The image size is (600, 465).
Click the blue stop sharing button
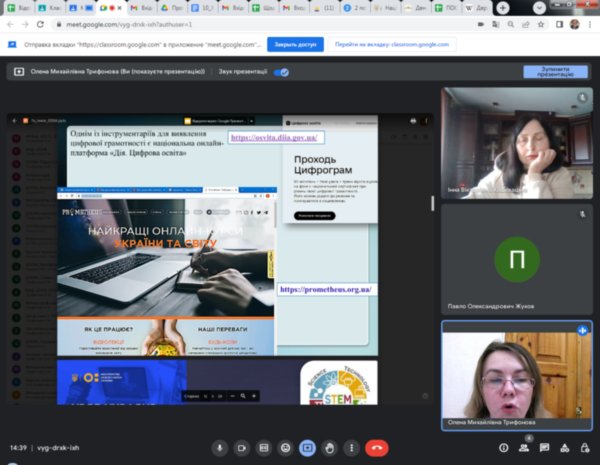(295, 44)
